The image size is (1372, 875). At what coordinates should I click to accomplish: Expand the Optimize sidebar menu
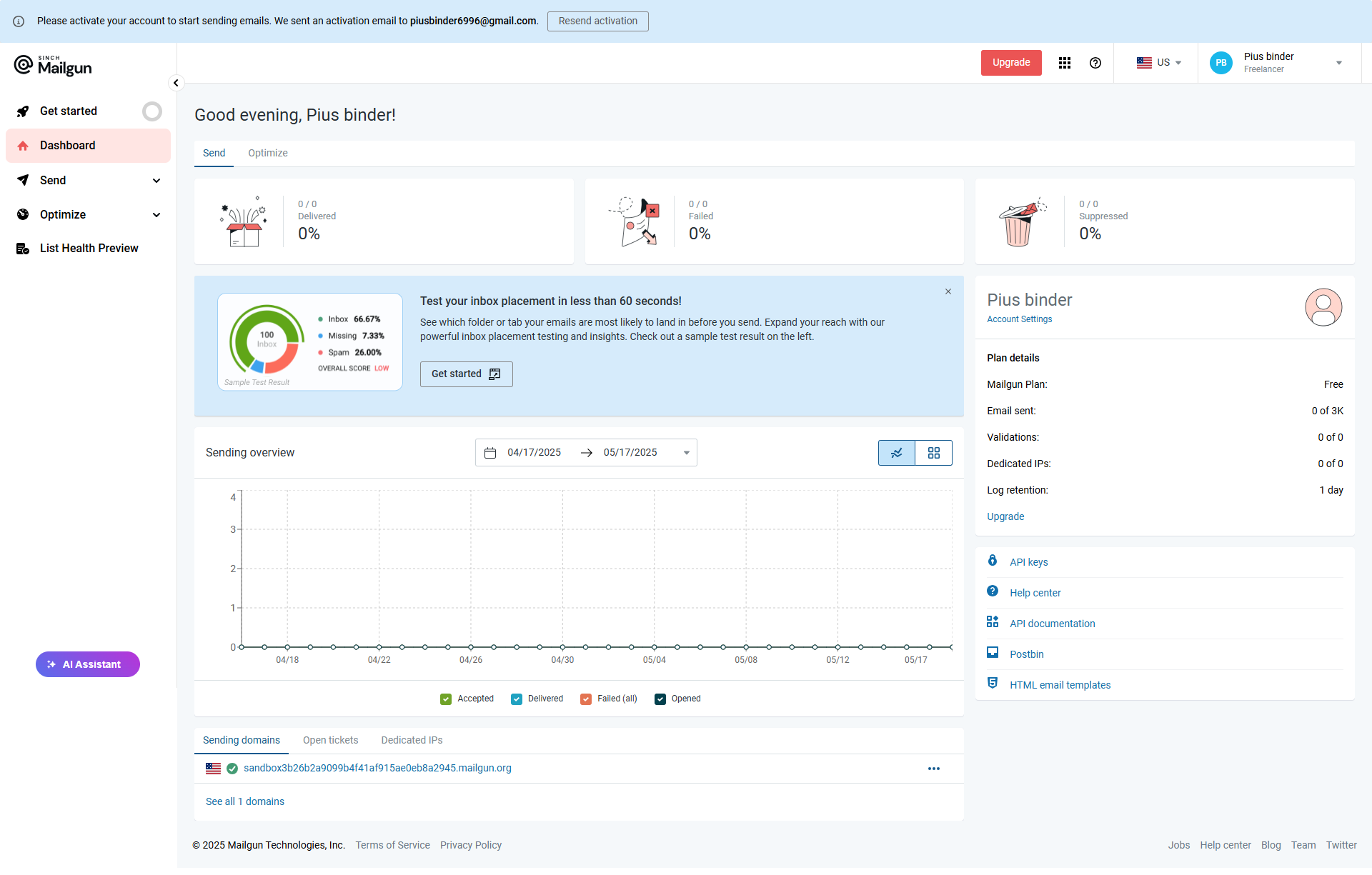(156, 215)
